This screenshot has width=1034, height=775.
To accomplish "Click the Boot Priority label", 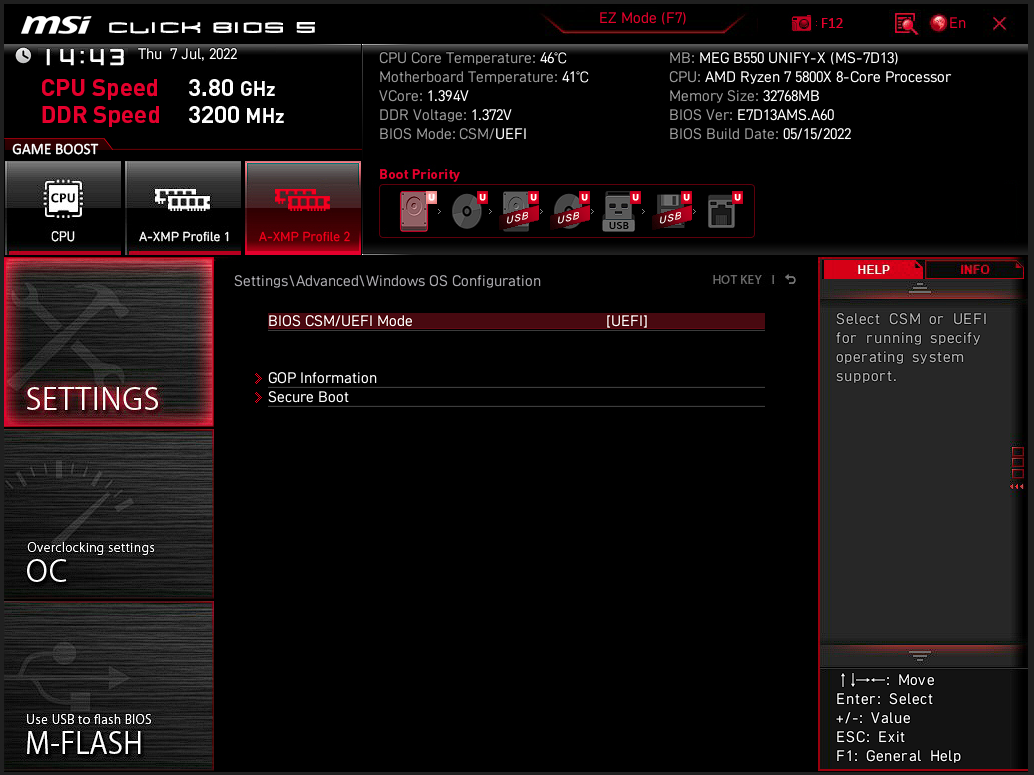I will [x=419, y=174].
